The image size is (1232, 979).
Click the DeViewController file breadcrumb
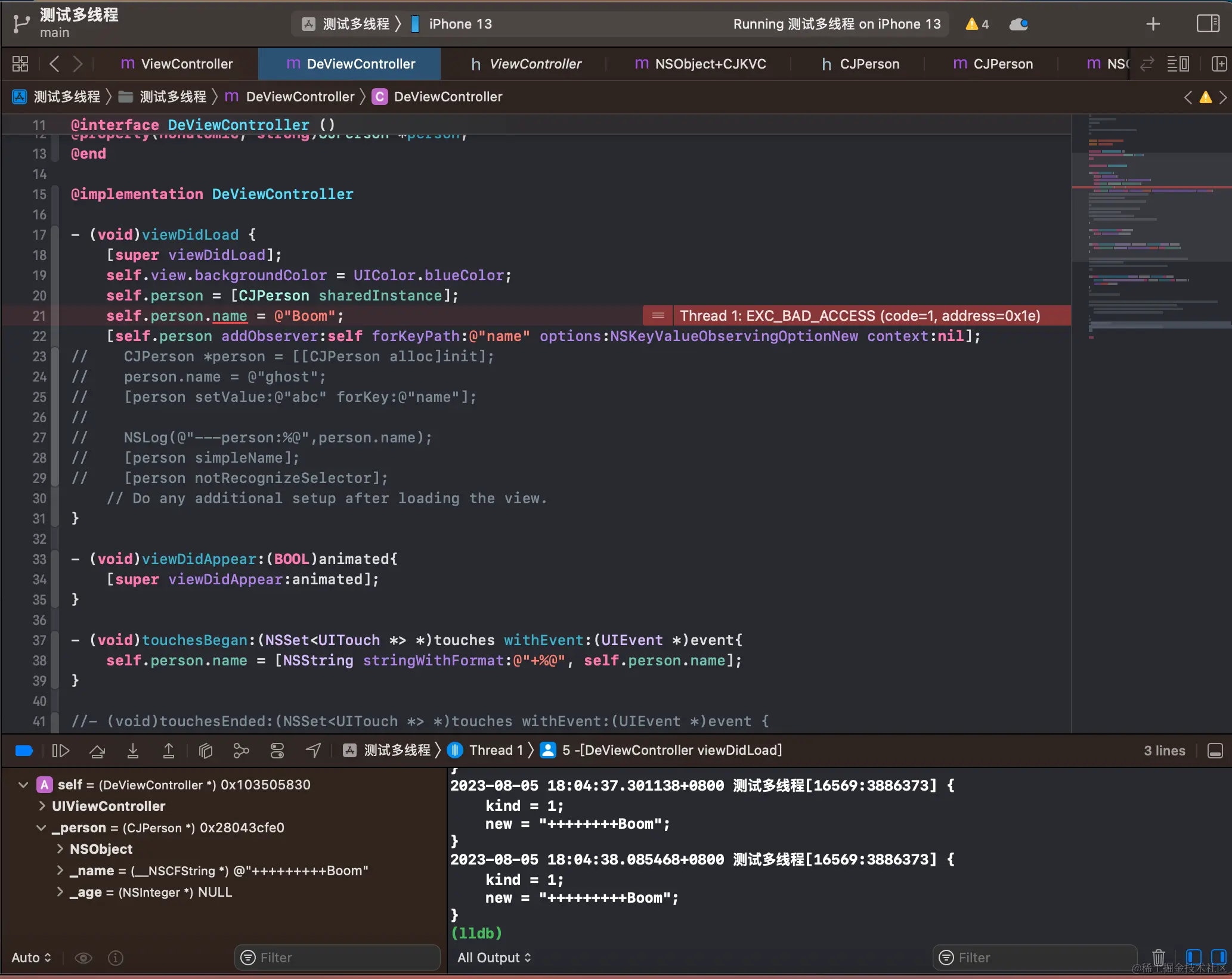click(x=290, y=97)
